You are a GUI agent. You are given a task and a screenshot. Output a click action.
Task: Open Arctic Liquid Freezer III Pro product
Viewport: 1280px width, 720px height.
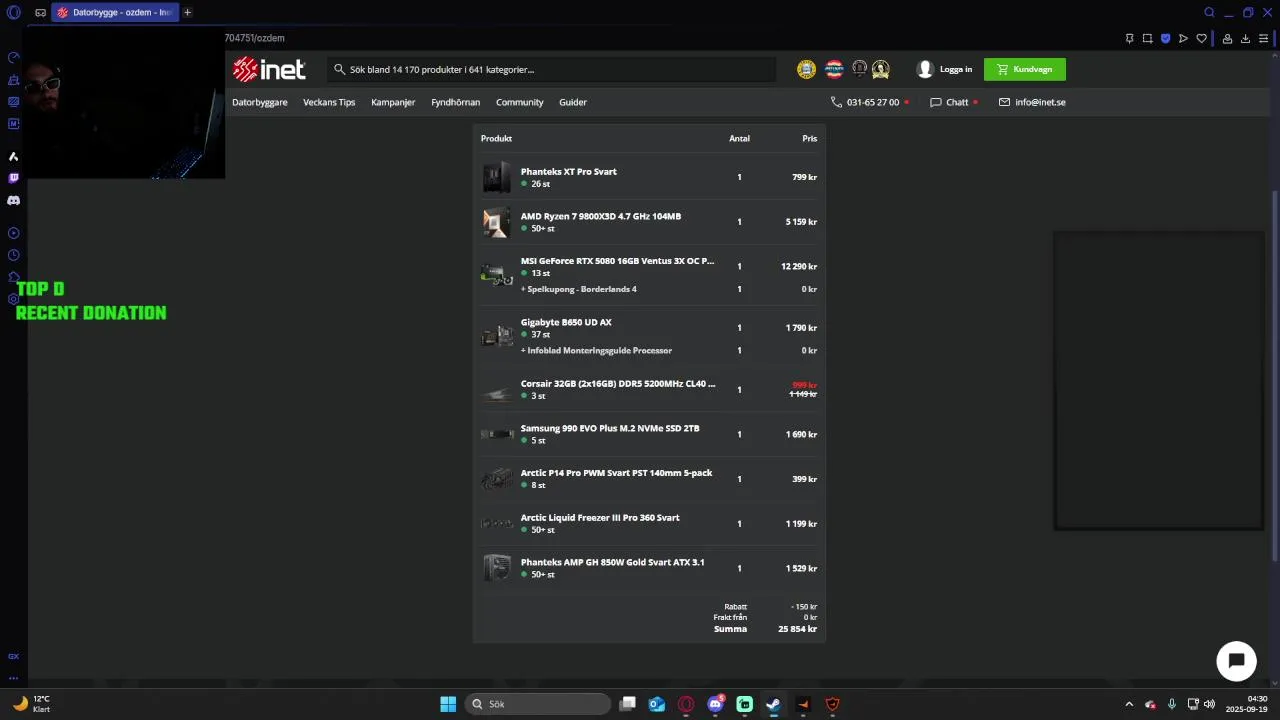(x=600, y=517)
